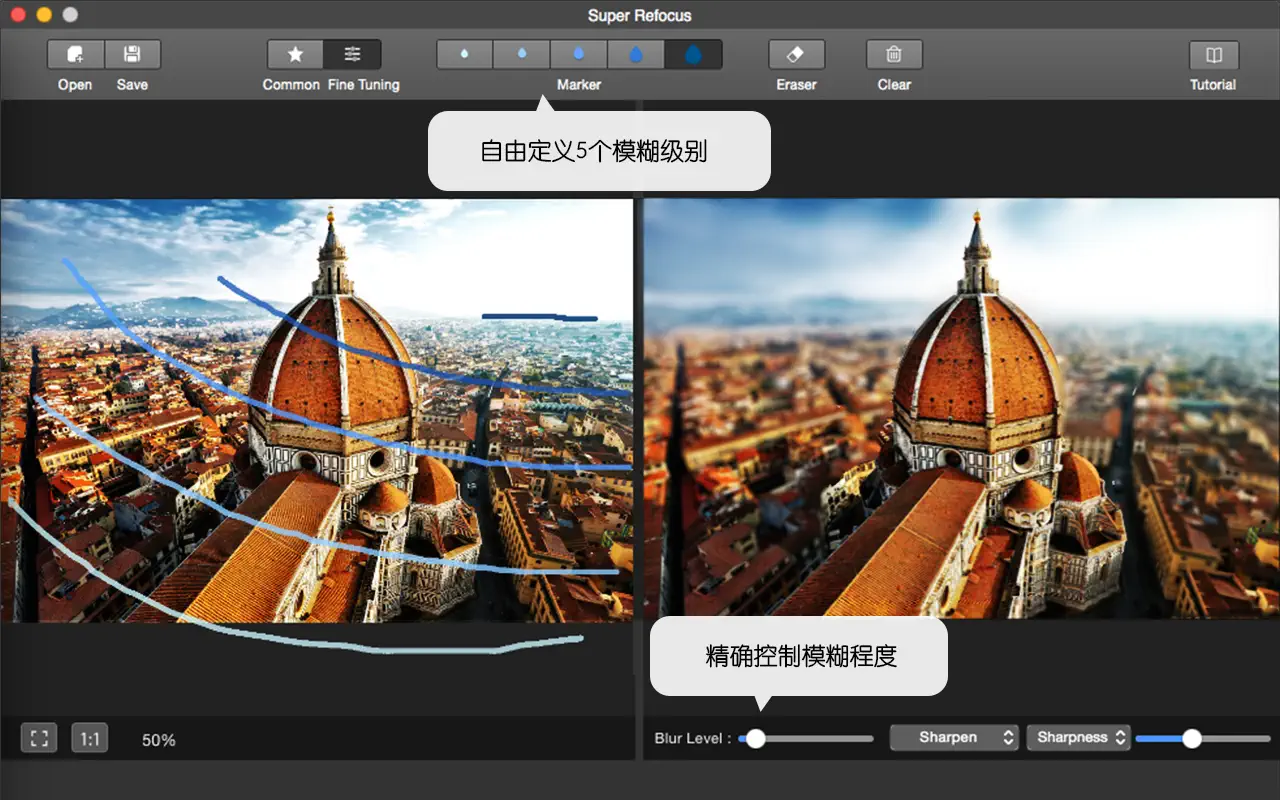Switch to 1:1 zoom view

click(x=89, y=738)
